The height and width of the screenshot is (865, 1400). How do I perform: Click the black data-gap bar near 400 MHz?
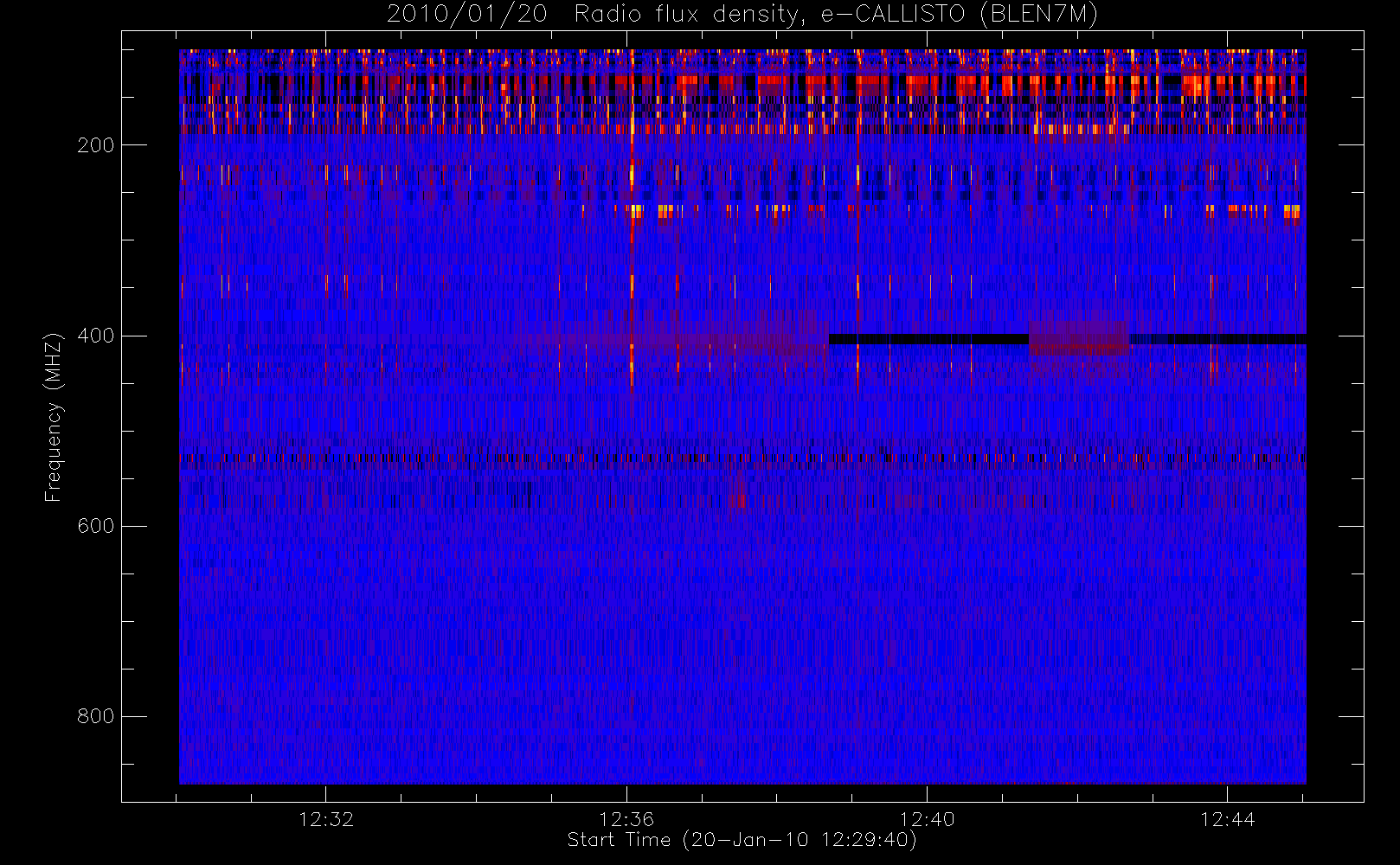point(928,339)
